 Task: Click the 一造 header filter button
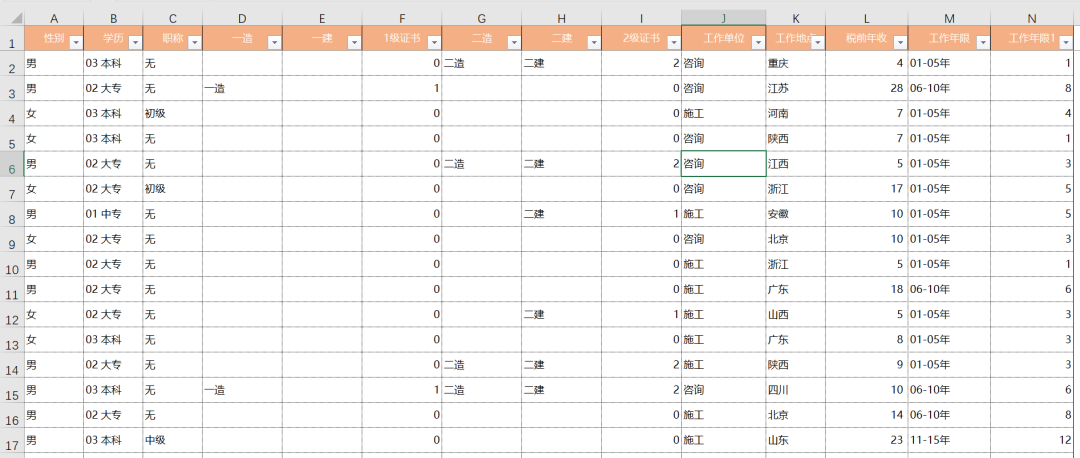click(x=273, y=42)
